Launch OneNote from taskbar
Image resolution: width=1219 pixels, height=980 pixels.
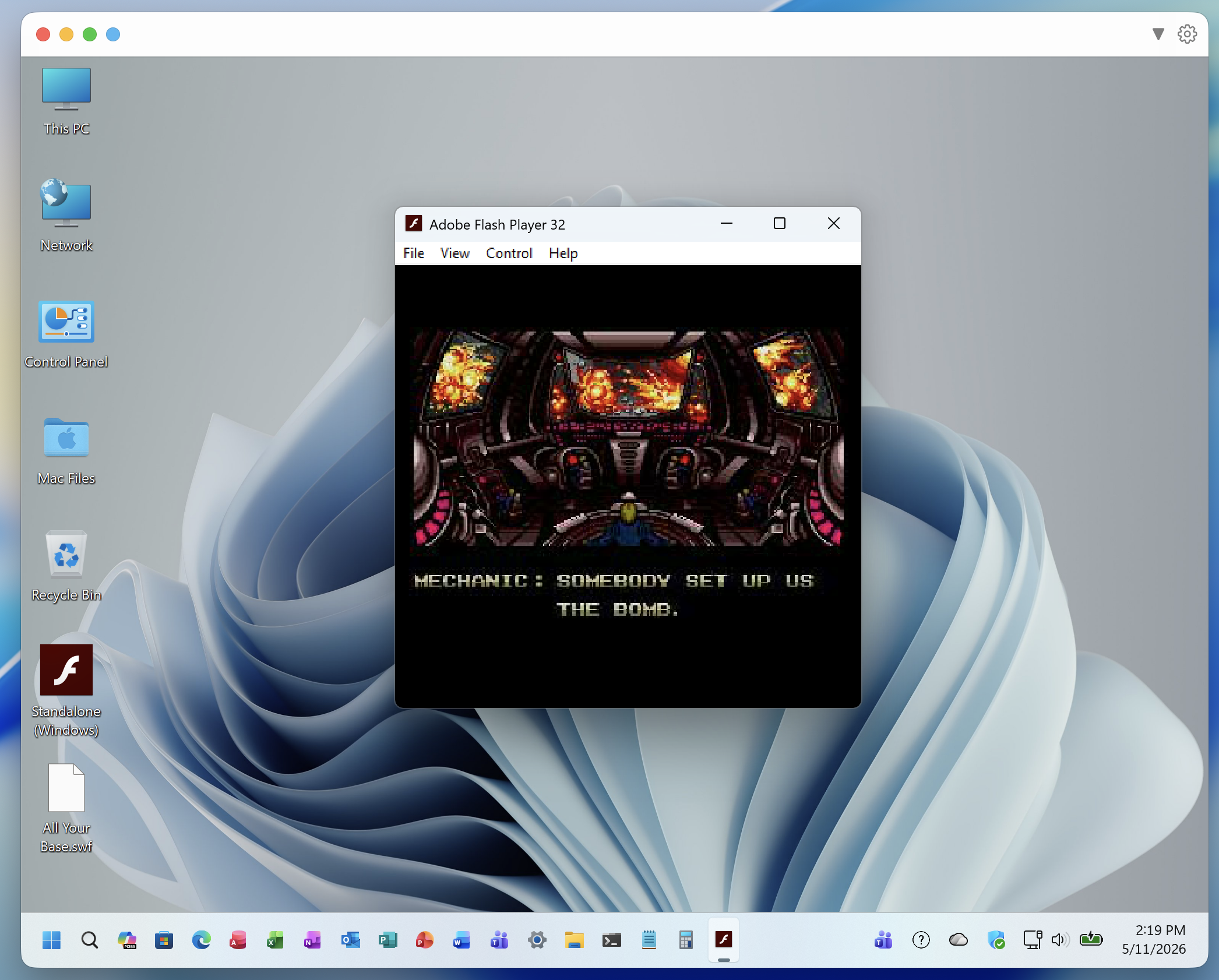point(312,940)
